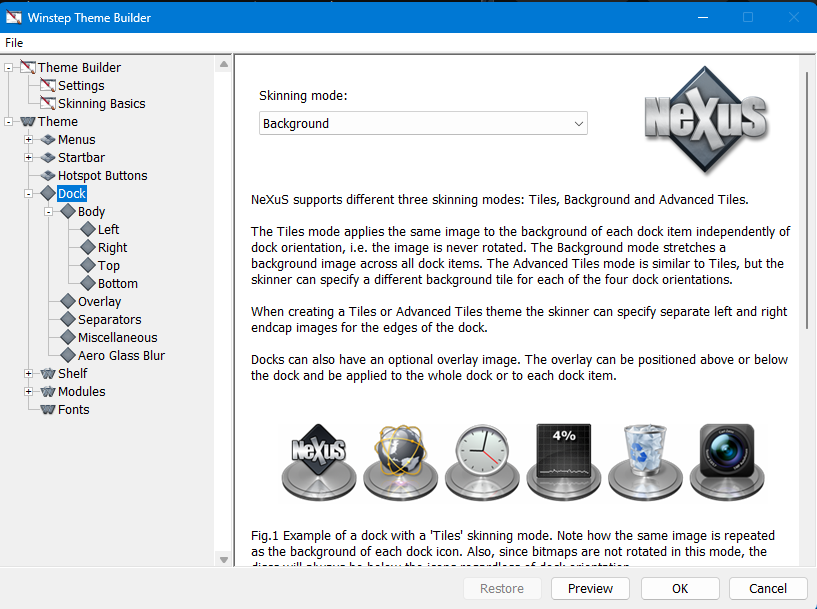Click the recycle bin dock icon

click(x=645, y=458)
